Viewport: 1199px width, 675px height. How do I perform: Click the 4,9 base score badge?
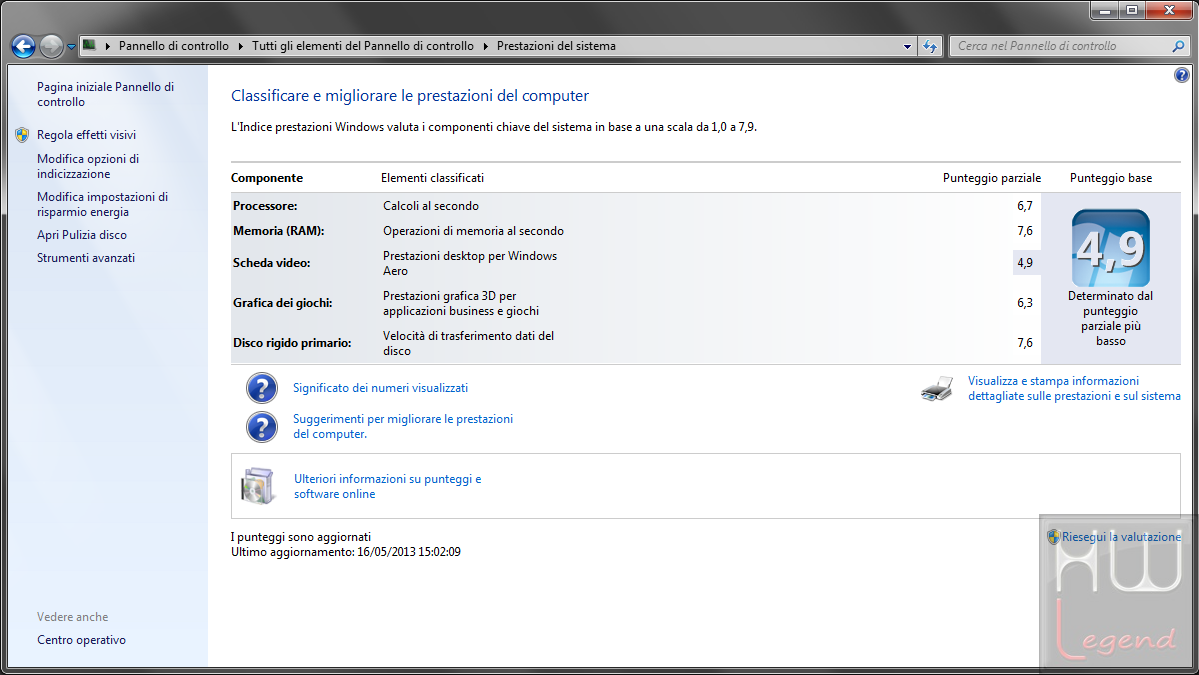click(1110, 248)
